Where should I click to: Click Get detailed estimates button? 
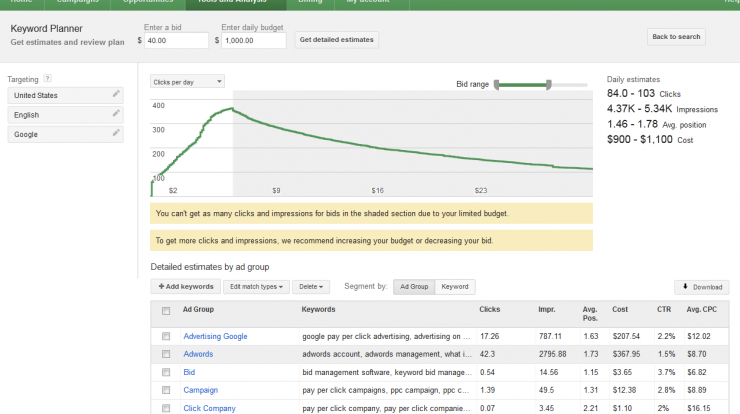336,40
